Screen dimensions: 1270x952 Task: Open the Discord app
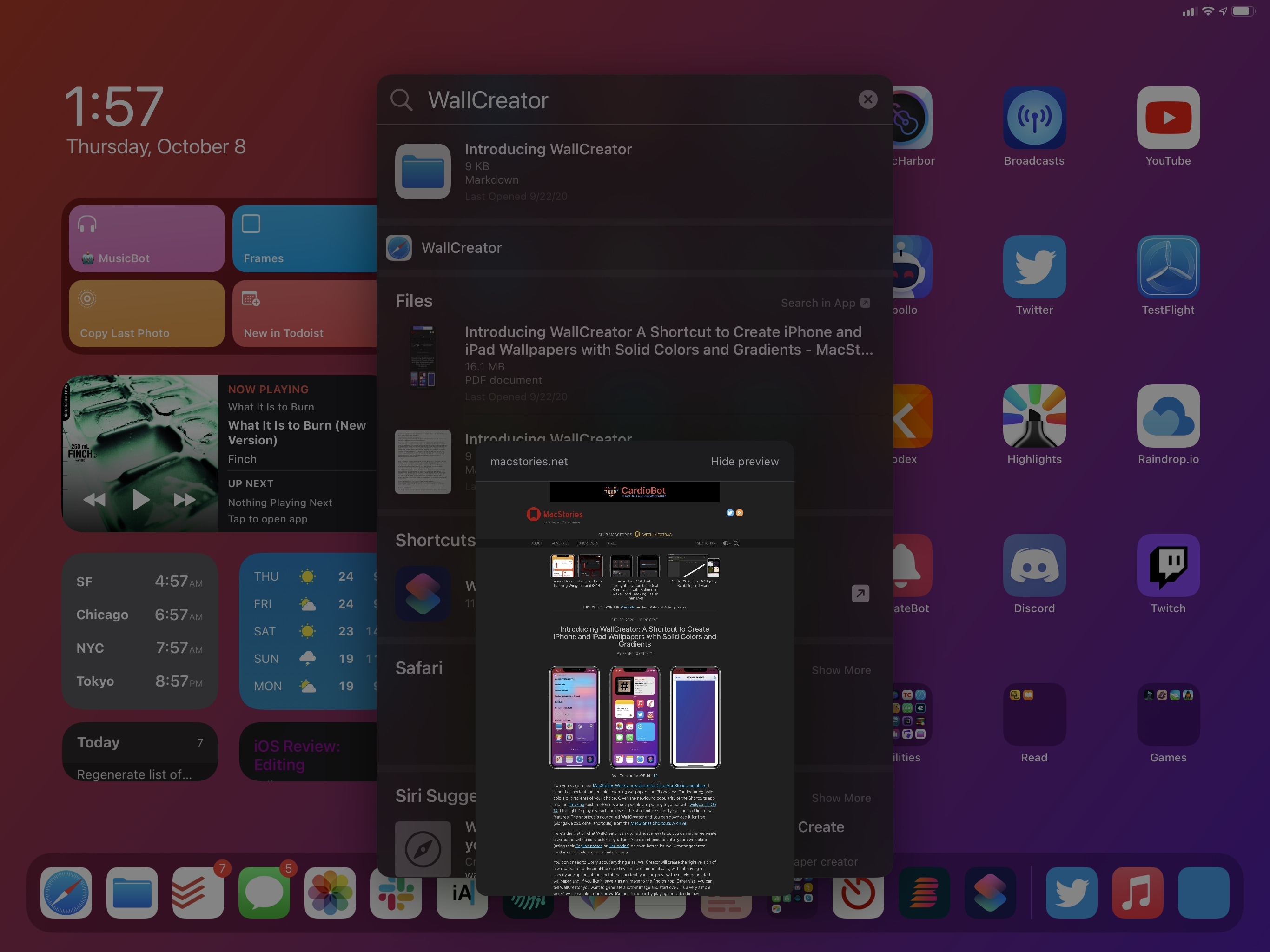click(1034, 565)
